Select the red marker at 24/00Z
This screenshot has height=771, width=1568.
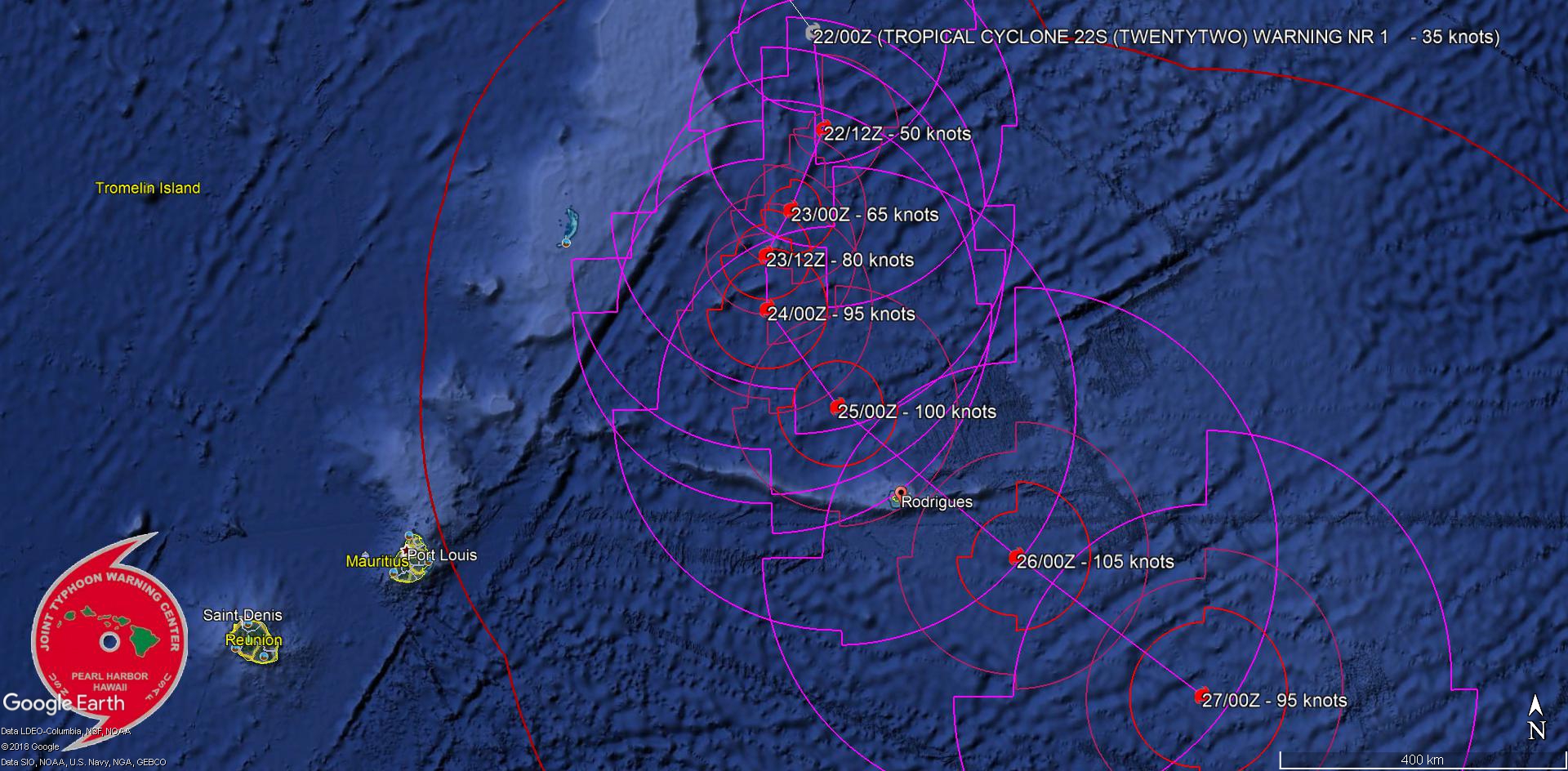[766, 310]
